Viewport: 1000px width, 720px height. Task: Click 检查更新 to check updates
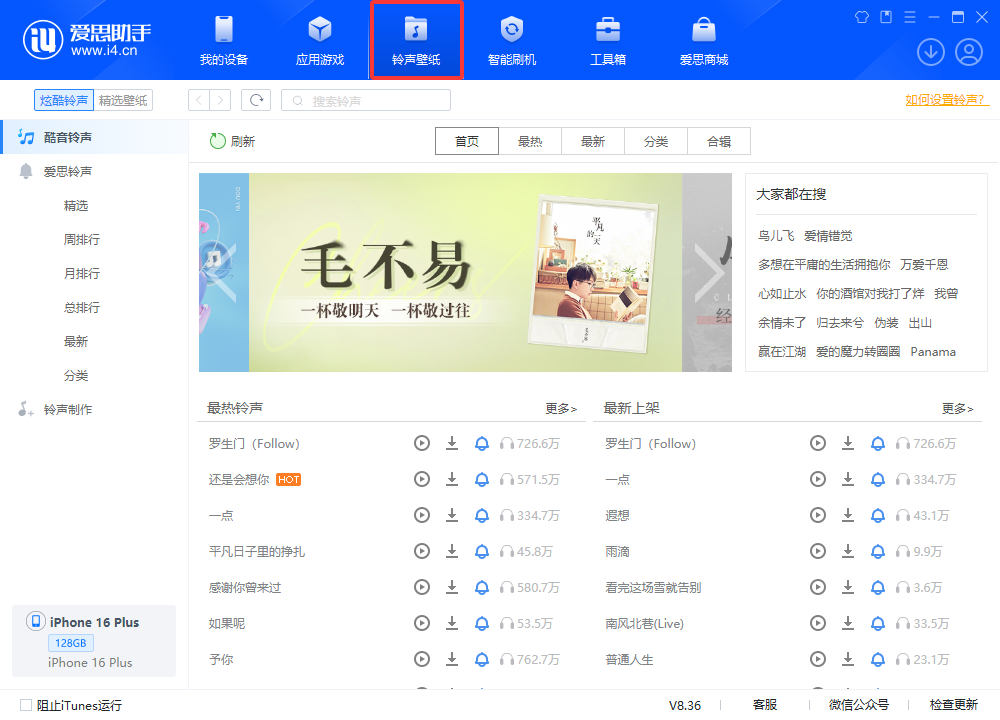955,705
